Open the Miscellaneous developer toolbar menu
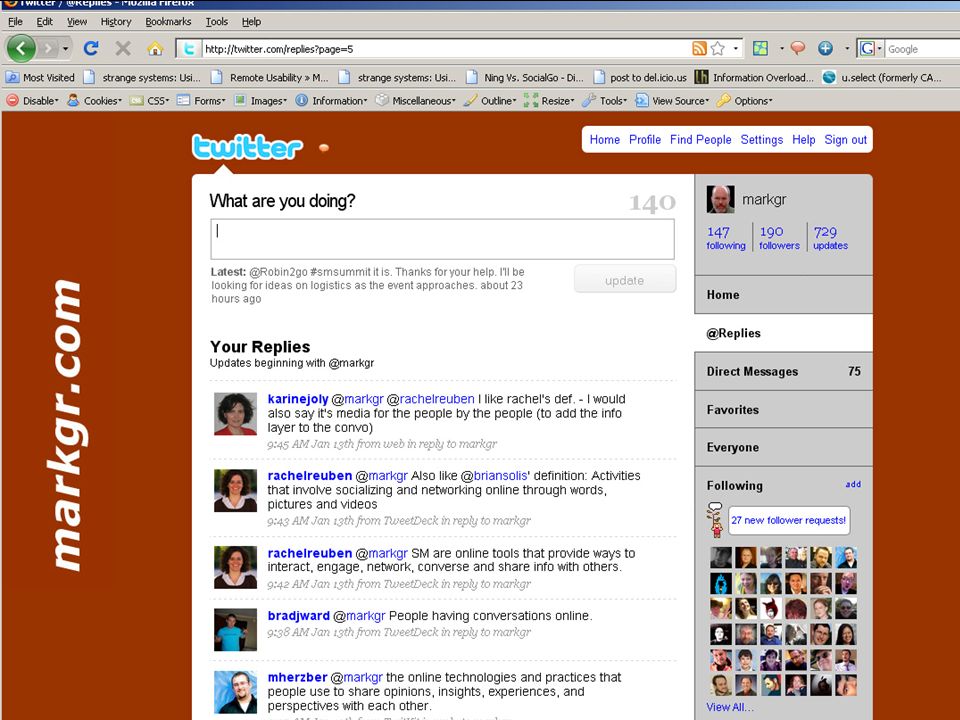960x720 pixels. (416, 100)
